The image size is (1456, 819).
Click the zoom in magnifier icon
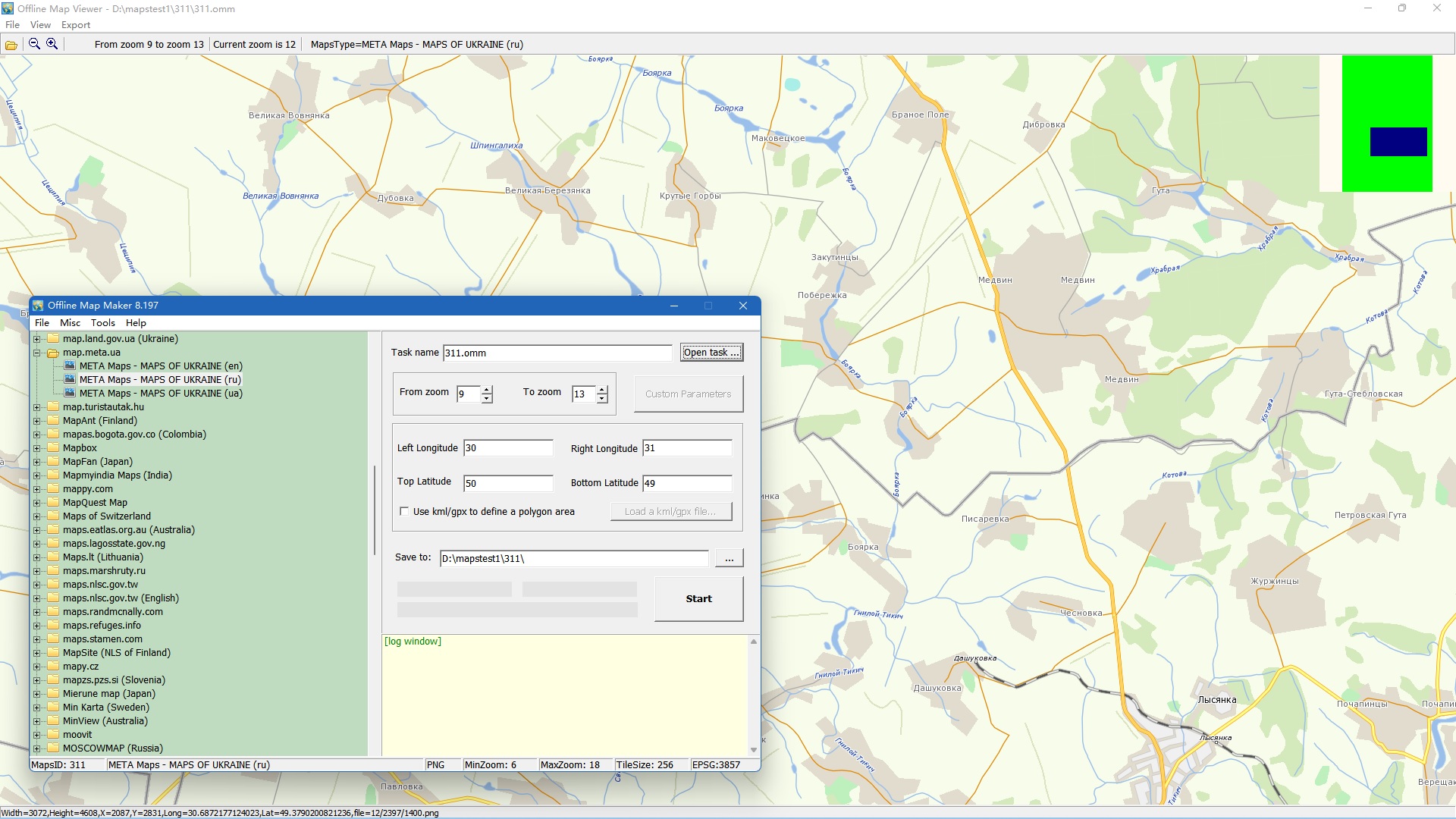coord(52,44)
